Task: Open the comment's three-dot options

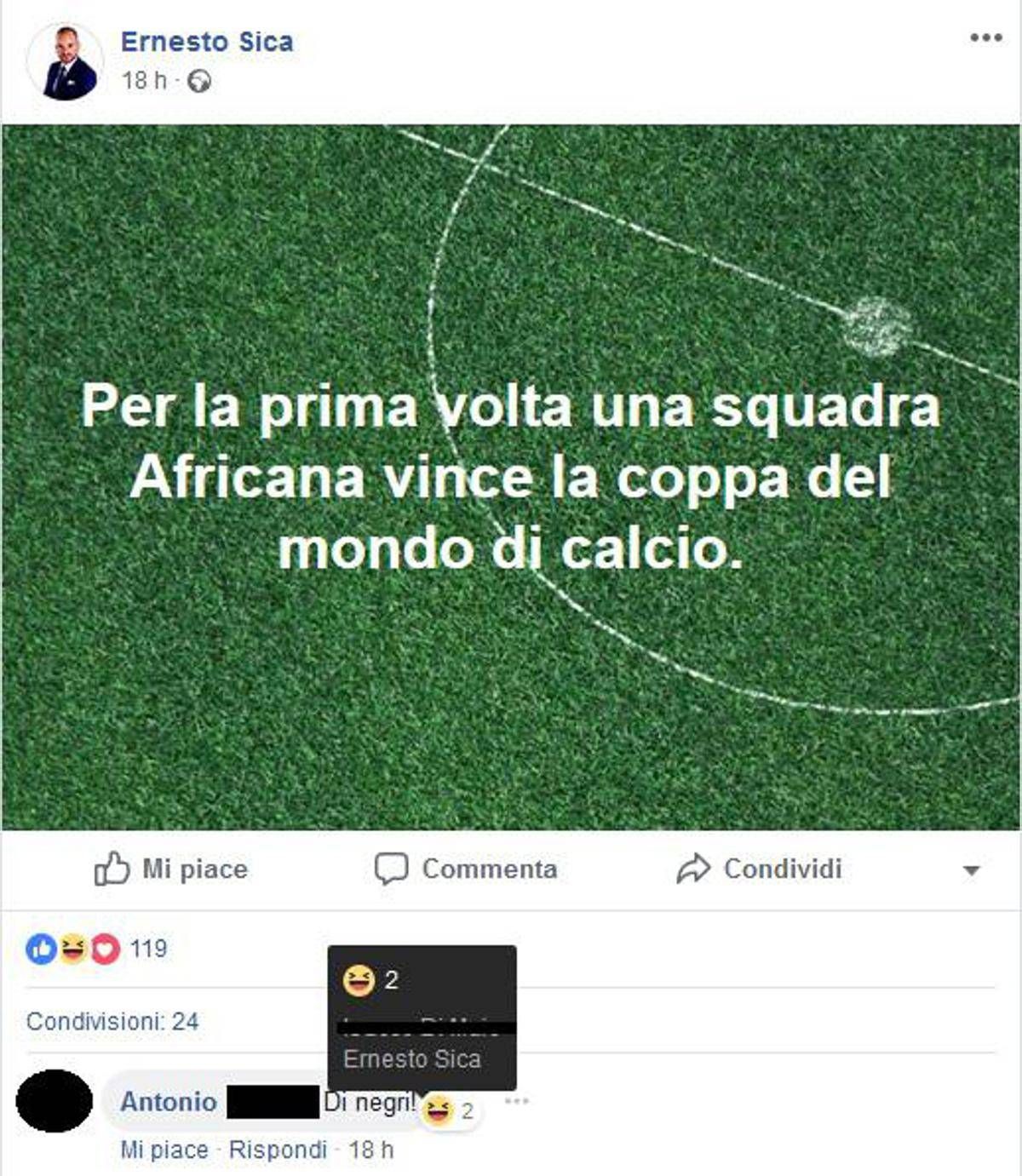Action: [x=516, y=1101]
